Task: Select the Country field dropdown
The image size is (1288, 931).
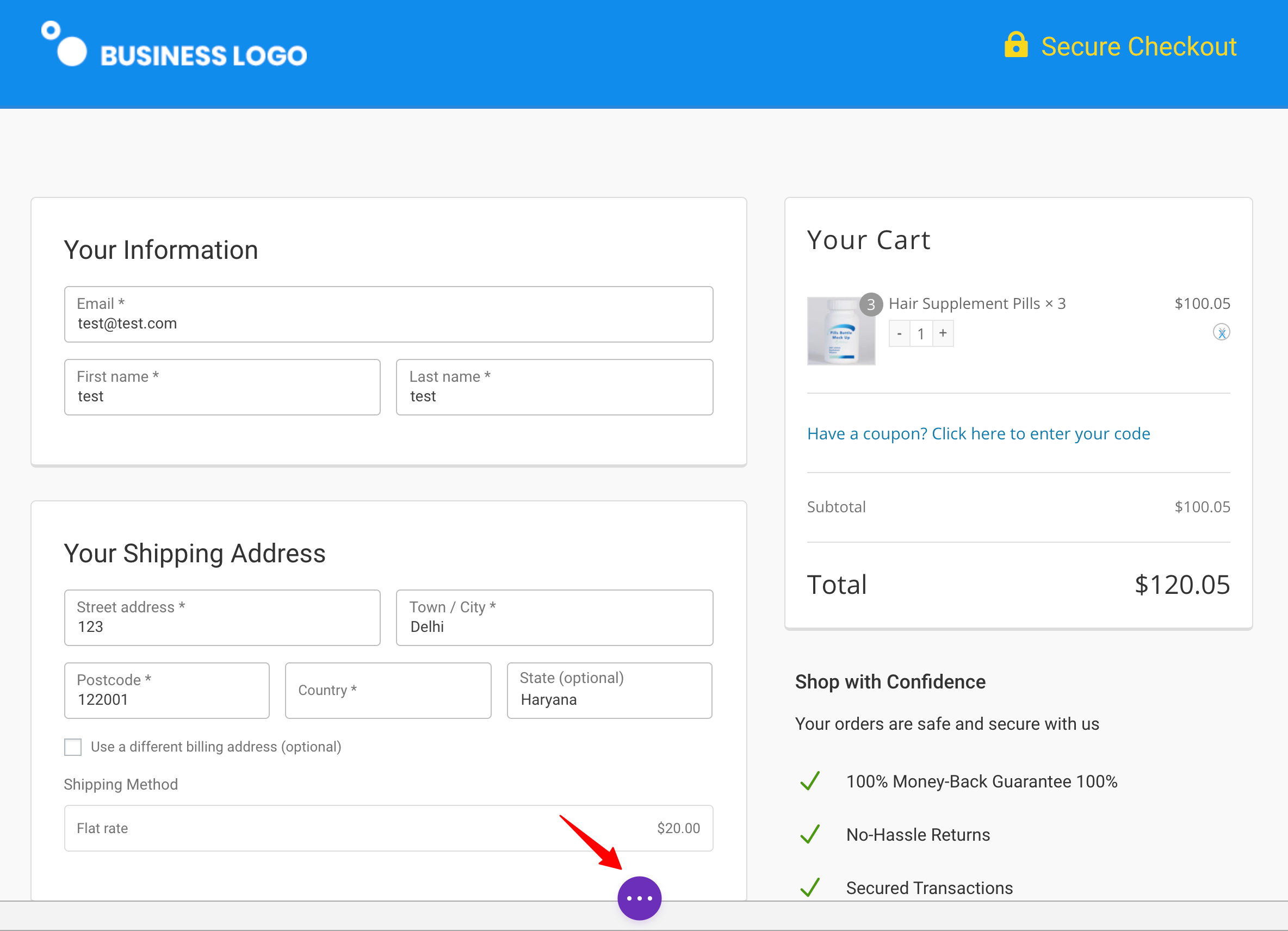Action: pos(388,690)
